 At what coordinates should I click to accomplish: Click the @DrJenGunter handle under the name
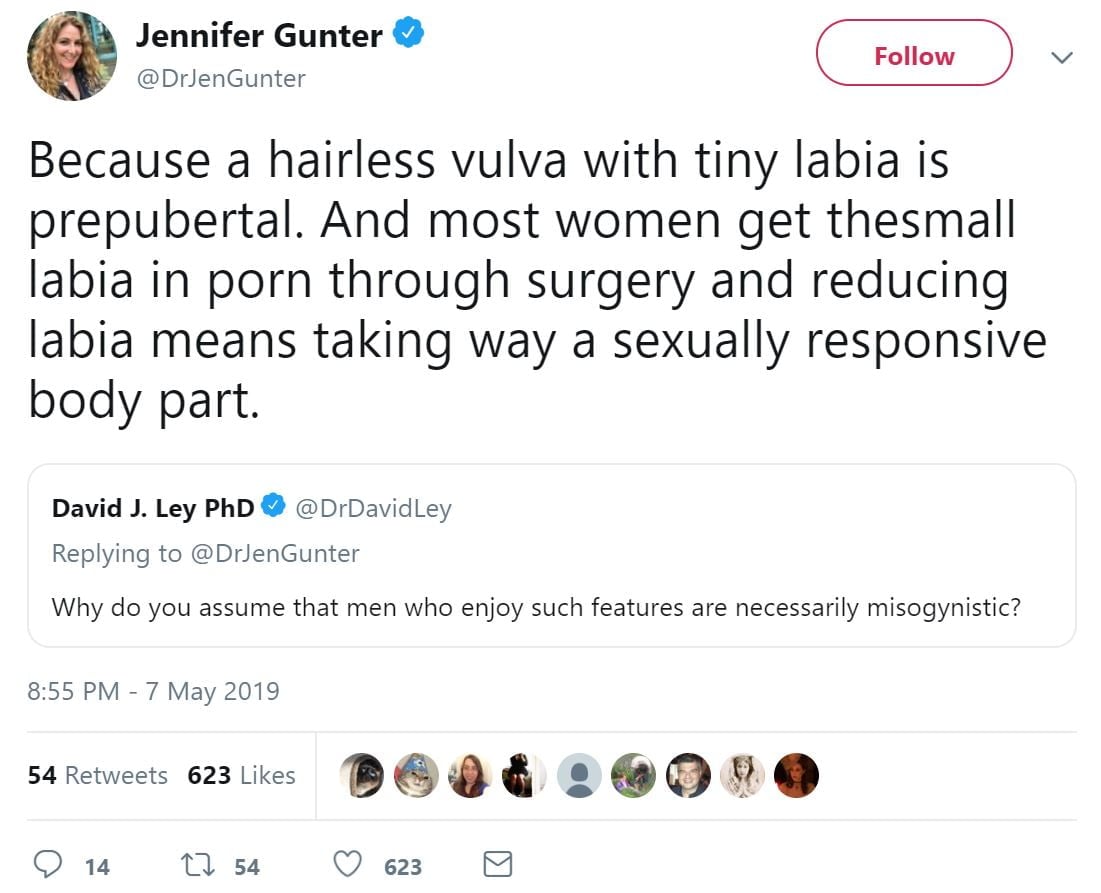pyautogui.click(x=220, y=78)
